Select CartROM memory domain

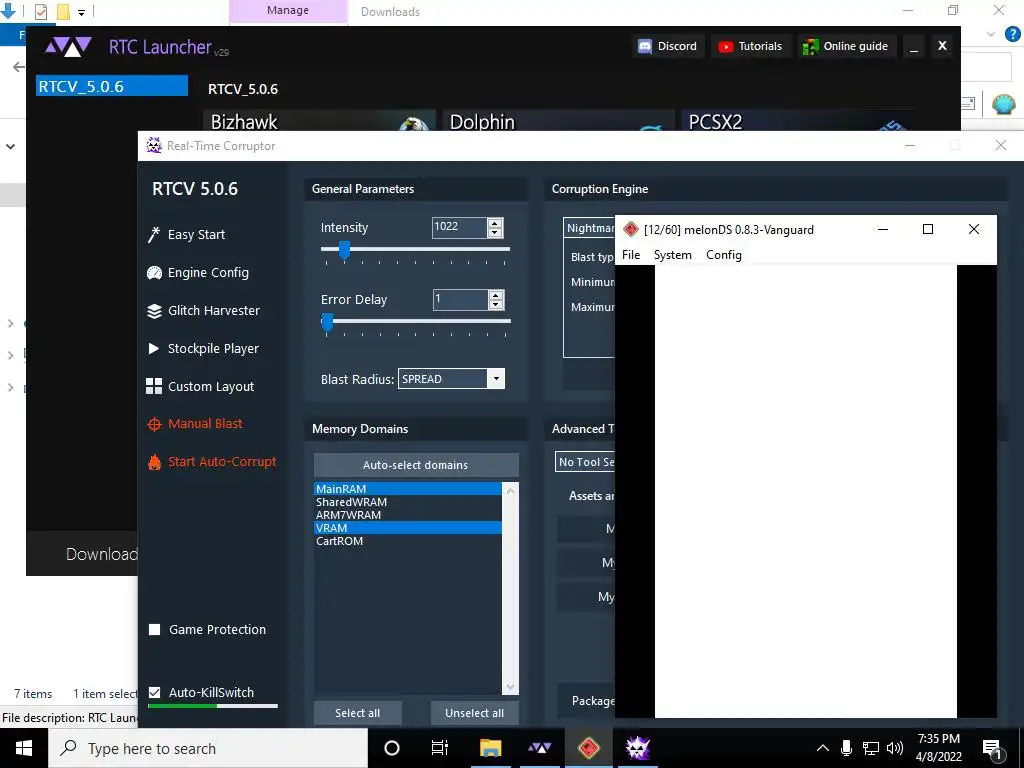[x=408, y=541]
